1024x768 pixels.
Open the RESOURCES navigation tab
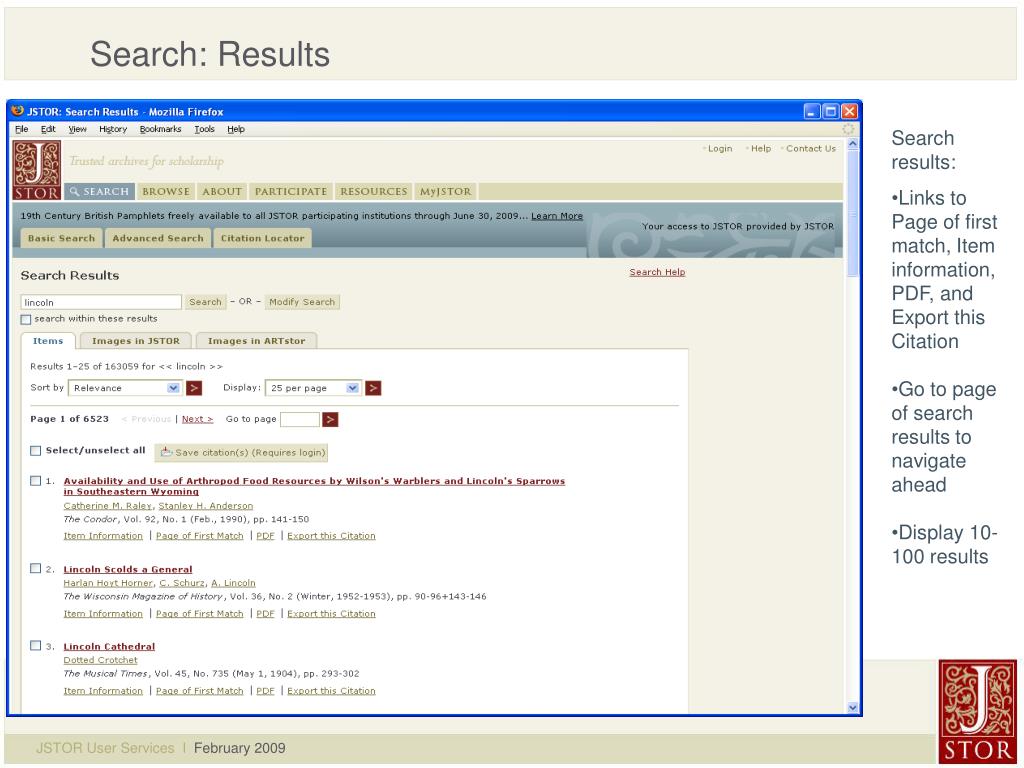point(374,191)
